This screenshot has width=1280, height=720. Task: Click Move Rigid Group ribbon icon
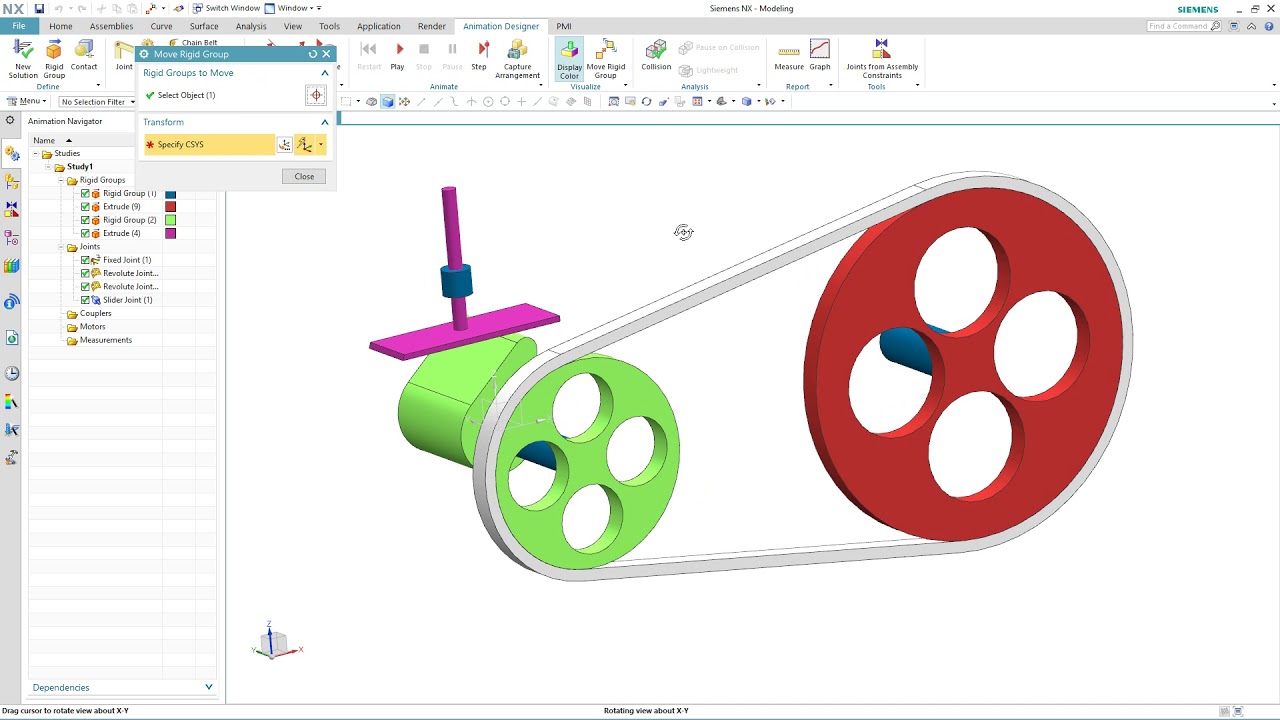point(606,59)
